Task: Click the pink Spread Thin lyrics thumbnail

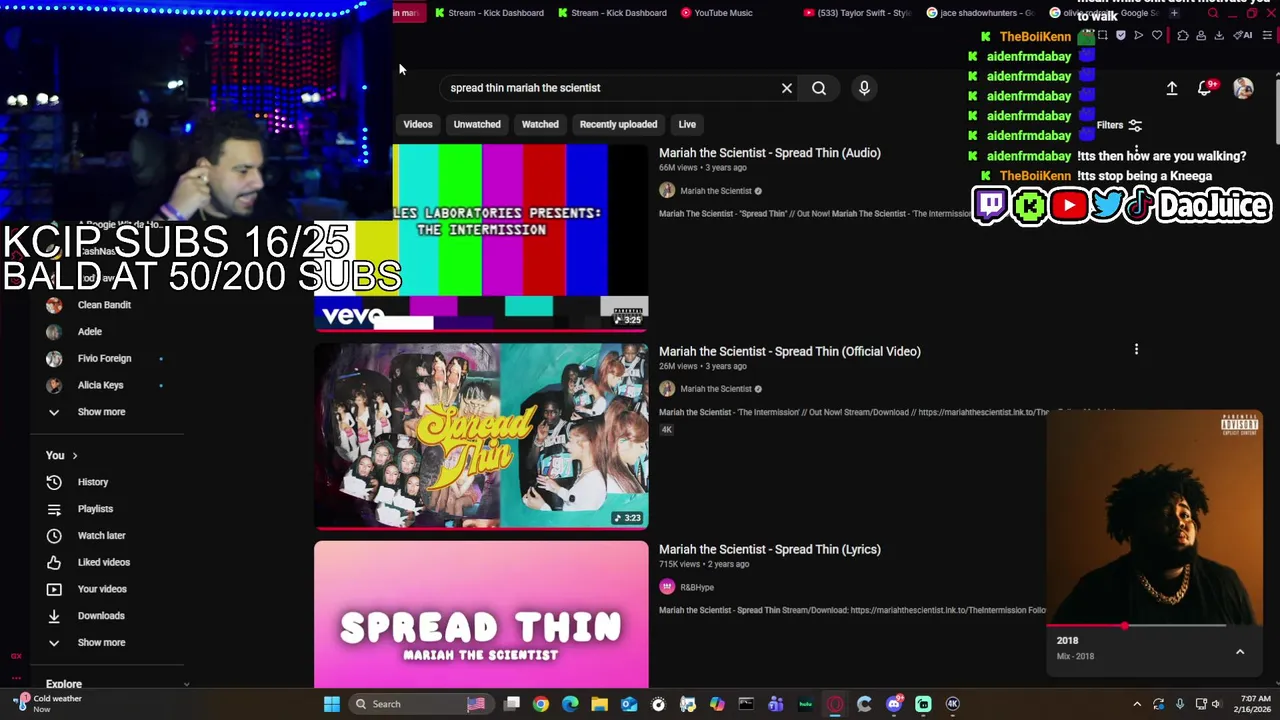Action: point(481,615)
